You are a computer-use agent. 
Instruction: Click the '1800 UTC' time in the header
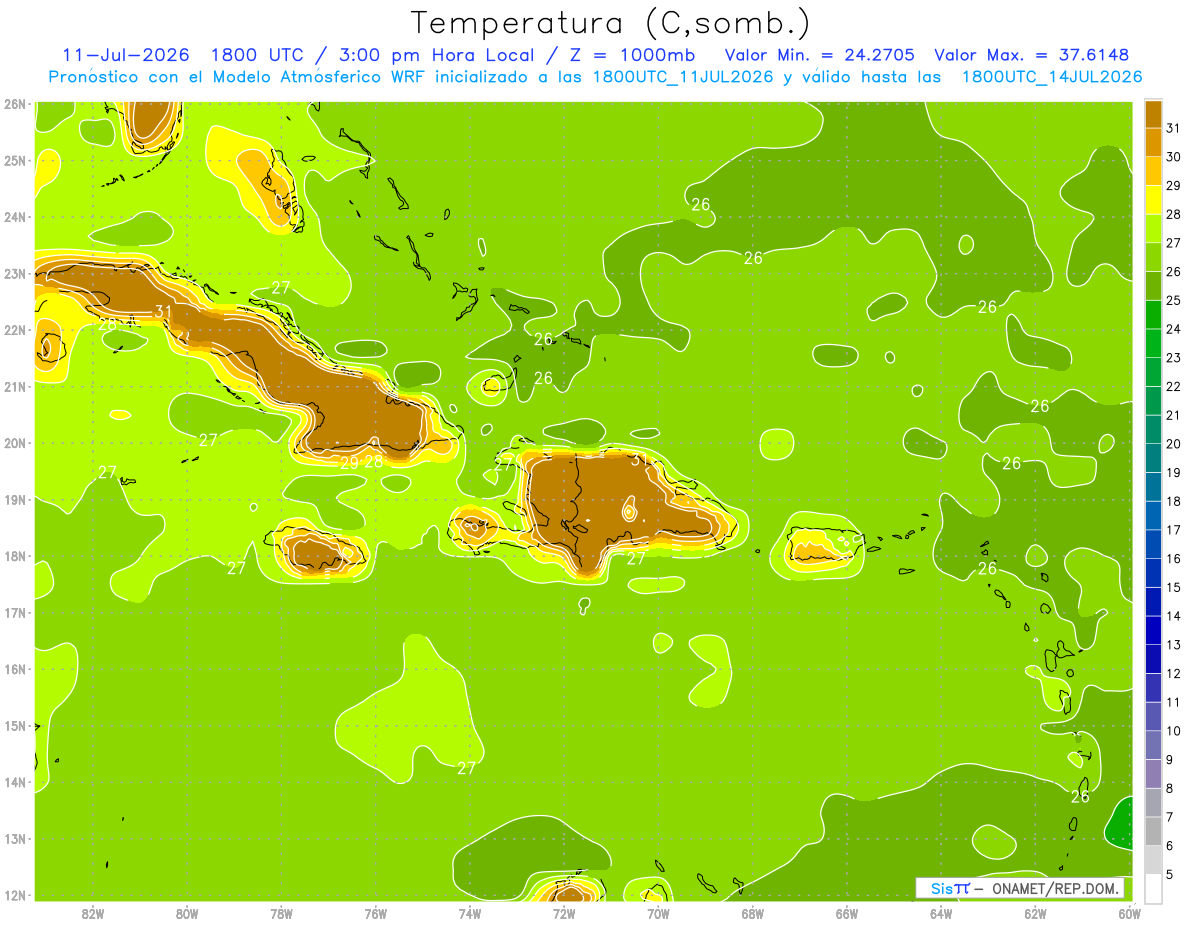point(256,55)
